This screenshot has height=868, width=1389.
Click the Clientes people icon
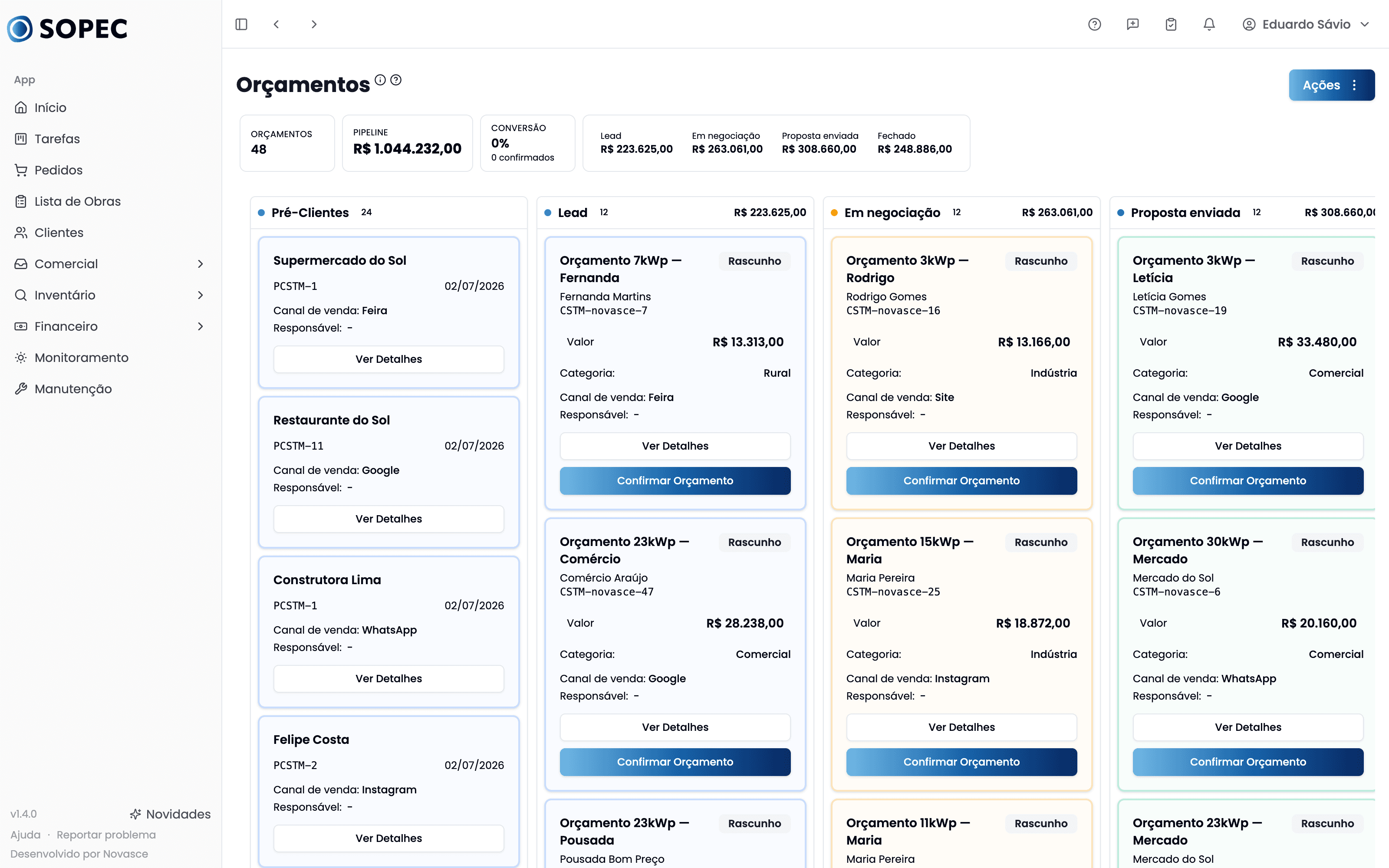(21, 233)
